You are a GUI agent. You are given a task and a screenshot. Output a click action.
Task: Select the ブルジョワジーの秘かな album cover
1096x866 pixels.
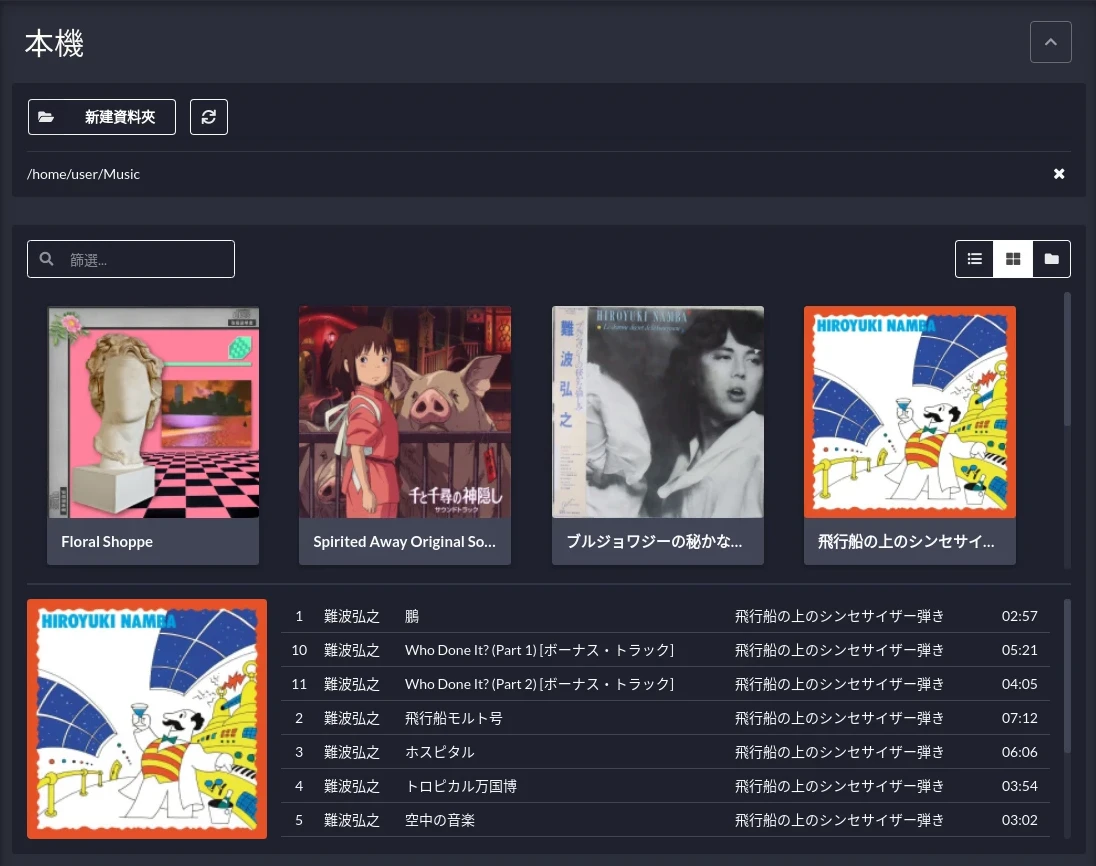click(x=658, y=412)
